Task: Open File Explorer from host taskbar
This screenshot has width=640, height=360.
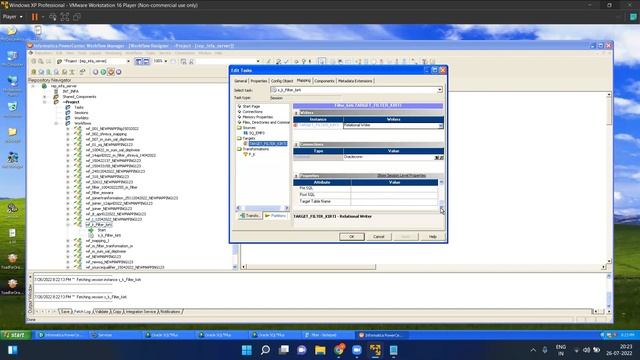Action: [x=320, y=350]
